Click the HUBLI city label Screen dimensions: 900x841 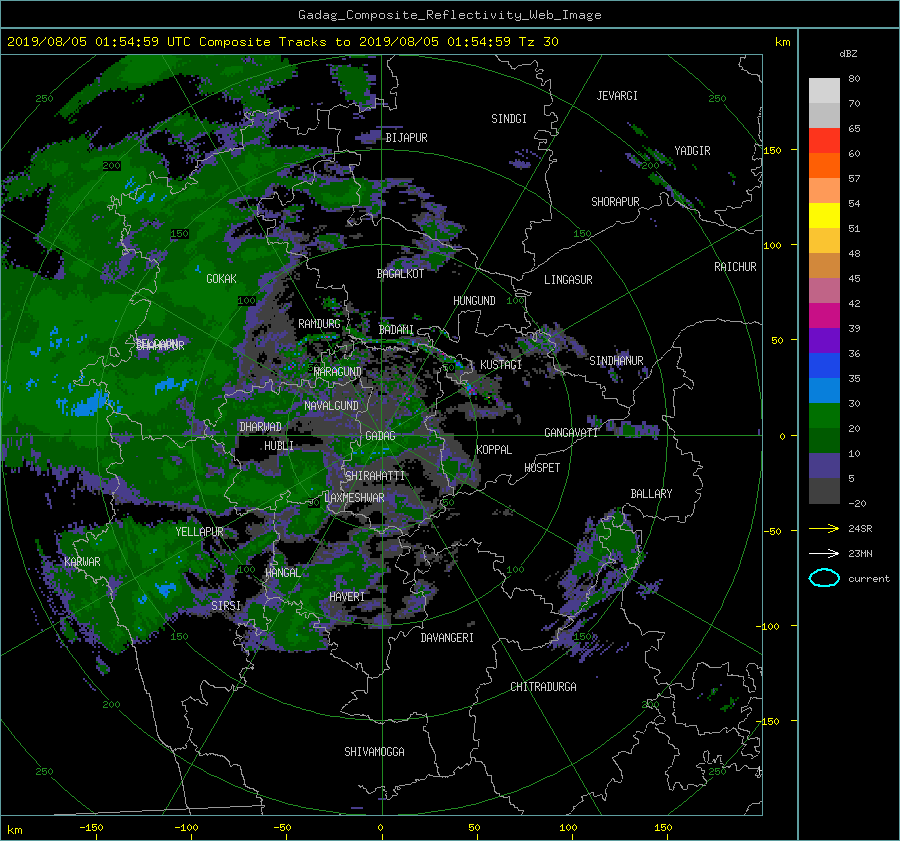point(279,446)
